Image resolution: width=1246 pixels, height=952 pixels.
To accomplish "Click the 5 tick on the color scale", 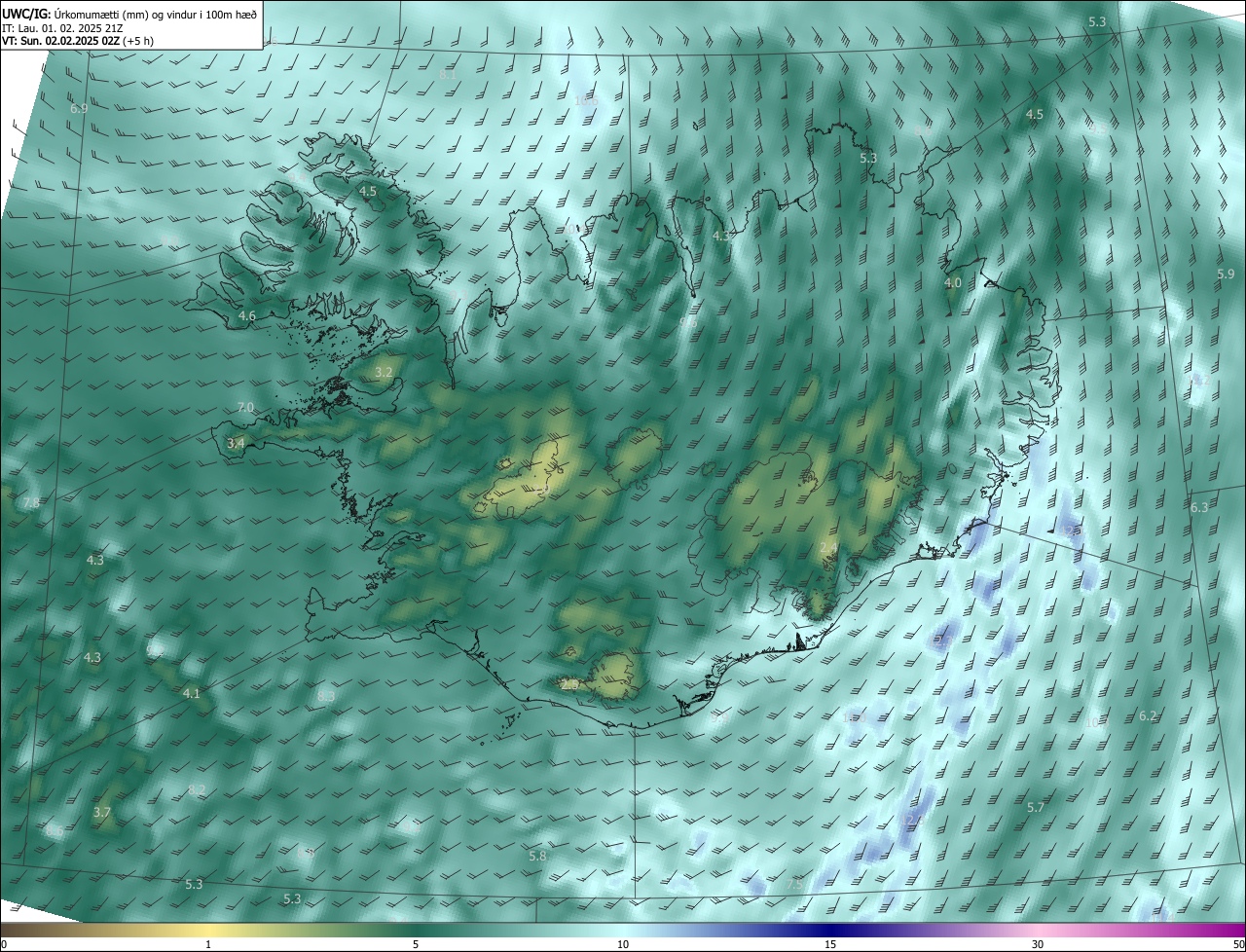I will tap(416, 945).
